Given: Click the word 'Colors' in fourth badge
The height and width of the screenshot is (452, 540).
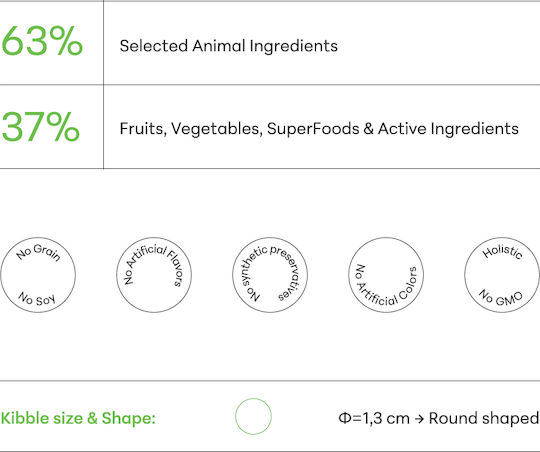Looking at the screenshot, I should (408, 285).
